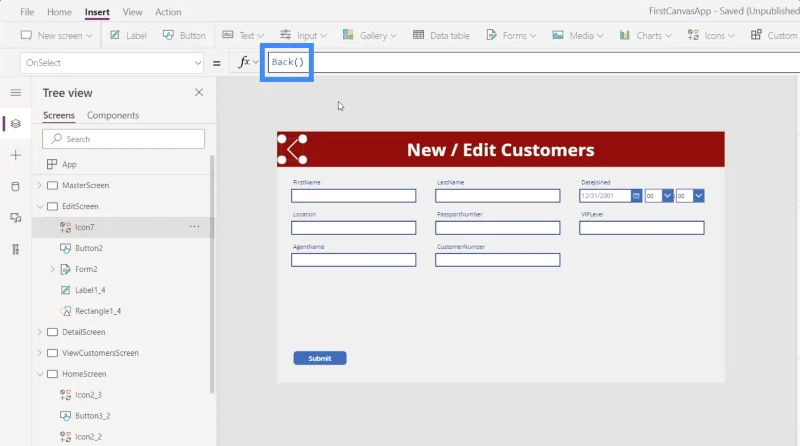The width and height of the screenshot is (800, 446).
Task: Open the hour dropdown for DateJoined
Action: point(667,195)
